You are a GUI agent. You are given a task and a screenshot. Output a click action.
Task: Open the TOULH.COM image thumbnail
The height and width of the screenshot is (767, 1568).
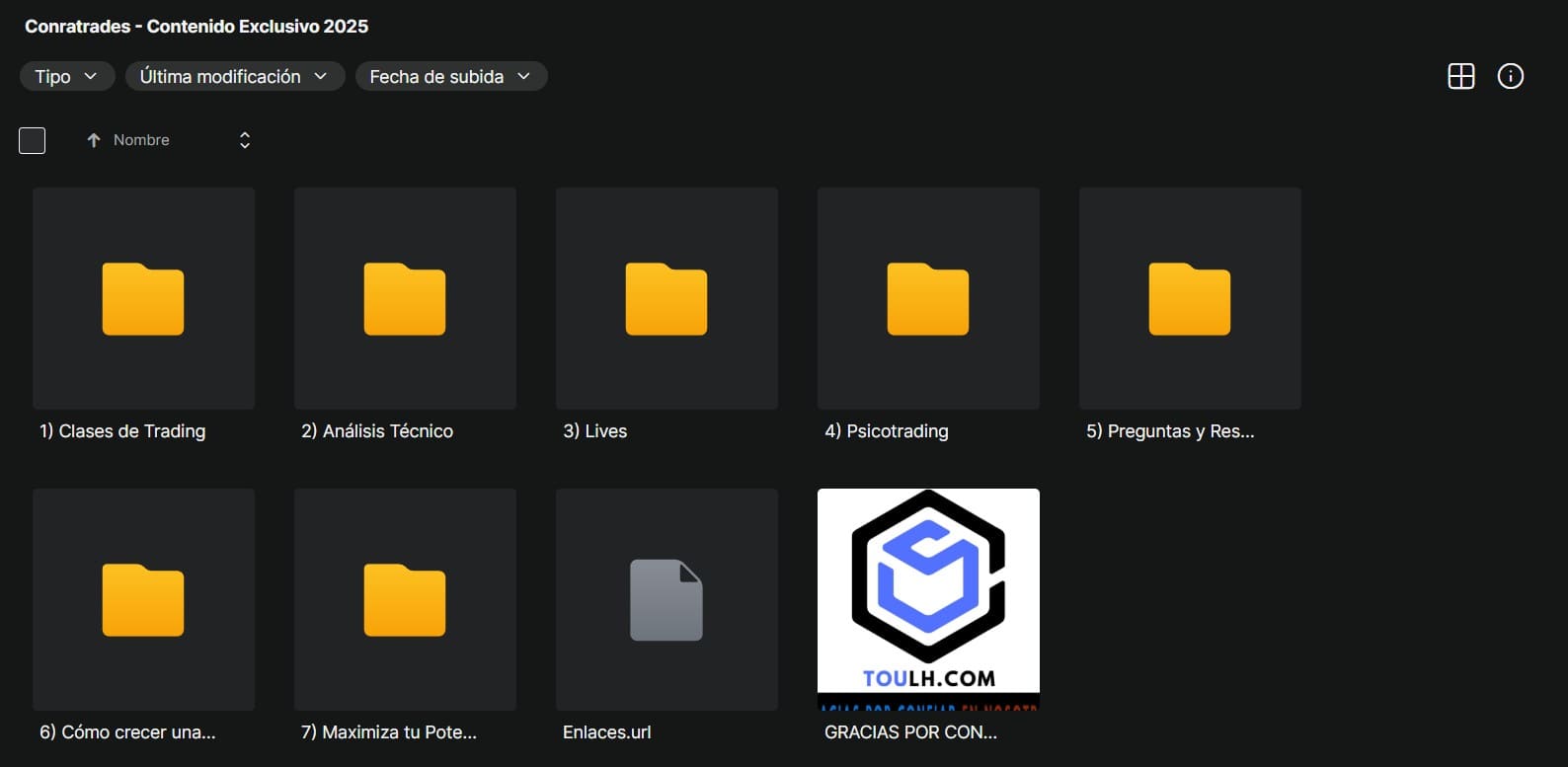pyautogui.click(x=928, y=598)
